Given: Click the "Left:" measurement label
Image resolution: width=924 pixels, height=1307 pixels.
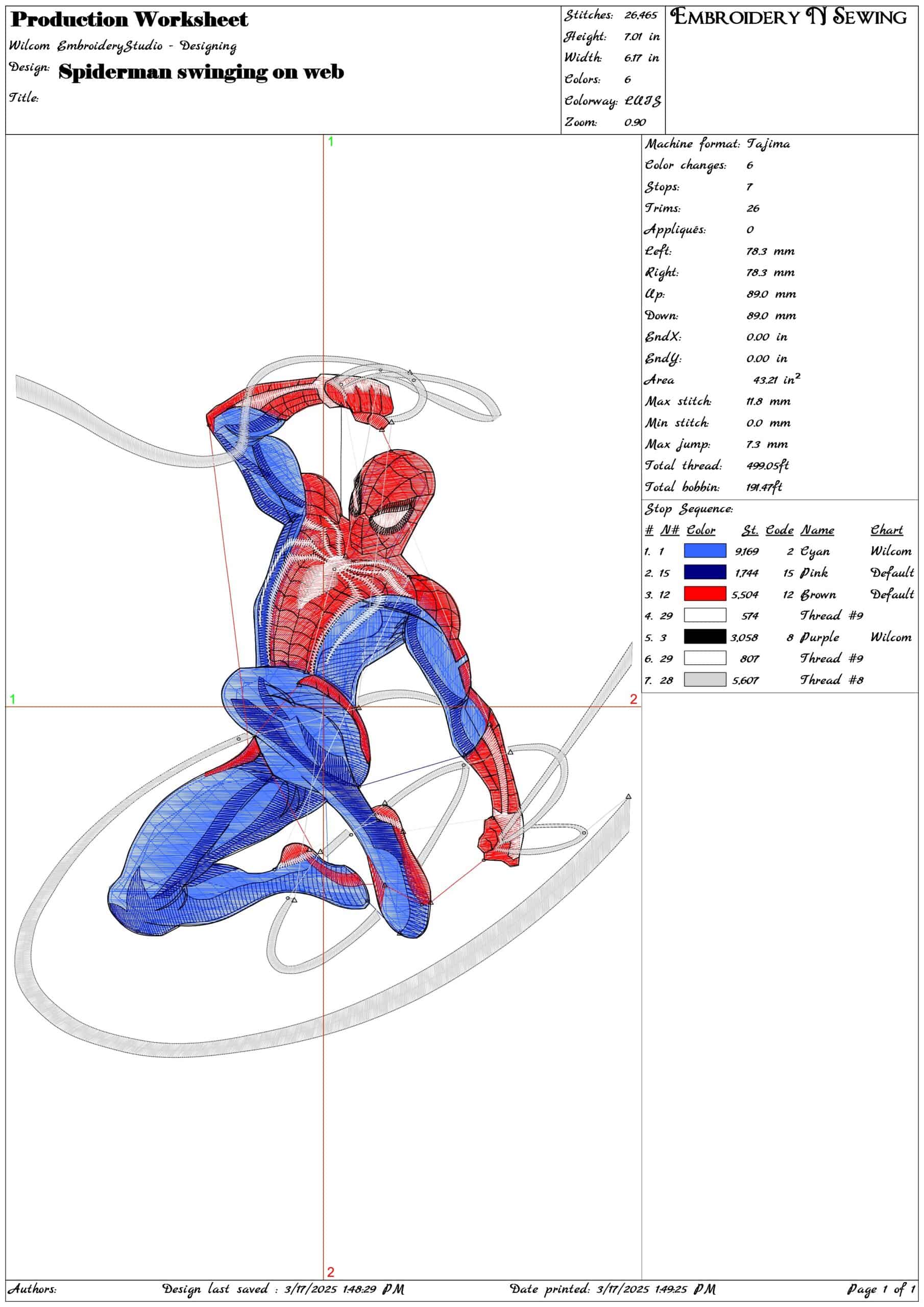Looking at the screenshot, I should pyautogui.click(x=658, y=251).
